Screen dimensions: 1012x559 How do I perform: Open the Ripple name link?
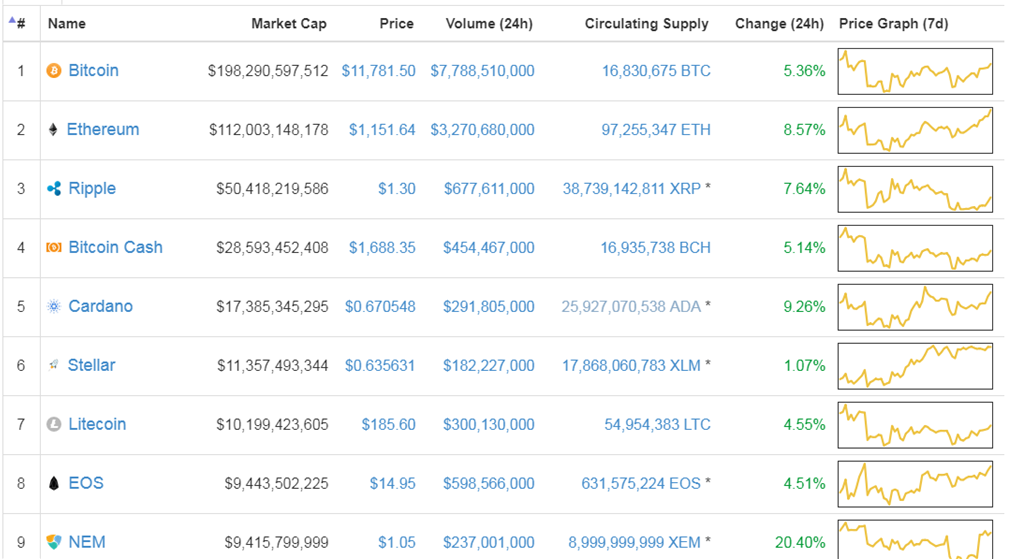[92, 188]
